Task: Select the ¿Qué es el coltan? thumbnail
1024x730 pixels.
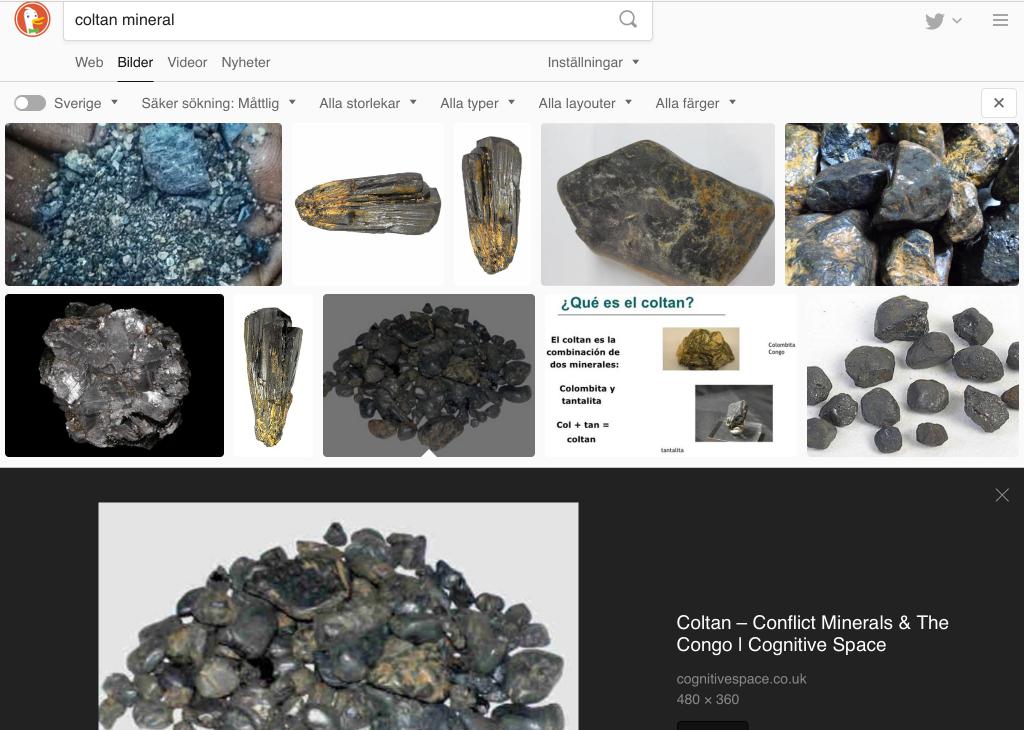Action: pos(670,376)
